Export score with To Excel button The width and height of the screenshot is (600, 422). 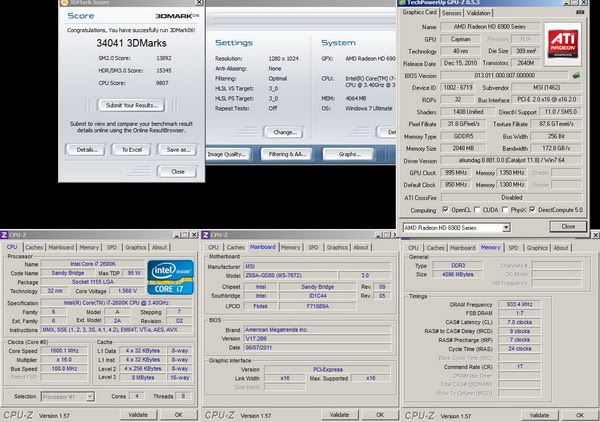(x=132, y=150)
